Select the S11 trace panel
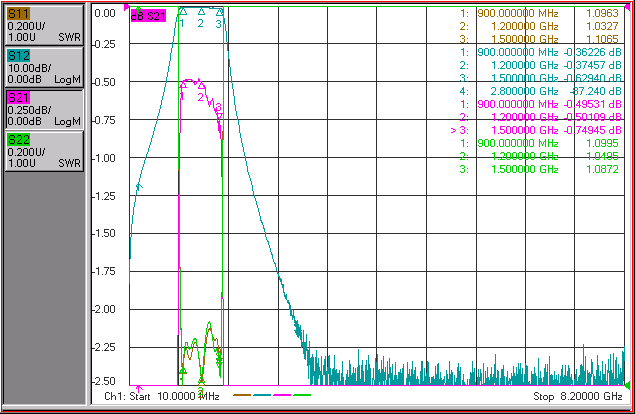The image size is (636, 414). [x=44, y=25]
